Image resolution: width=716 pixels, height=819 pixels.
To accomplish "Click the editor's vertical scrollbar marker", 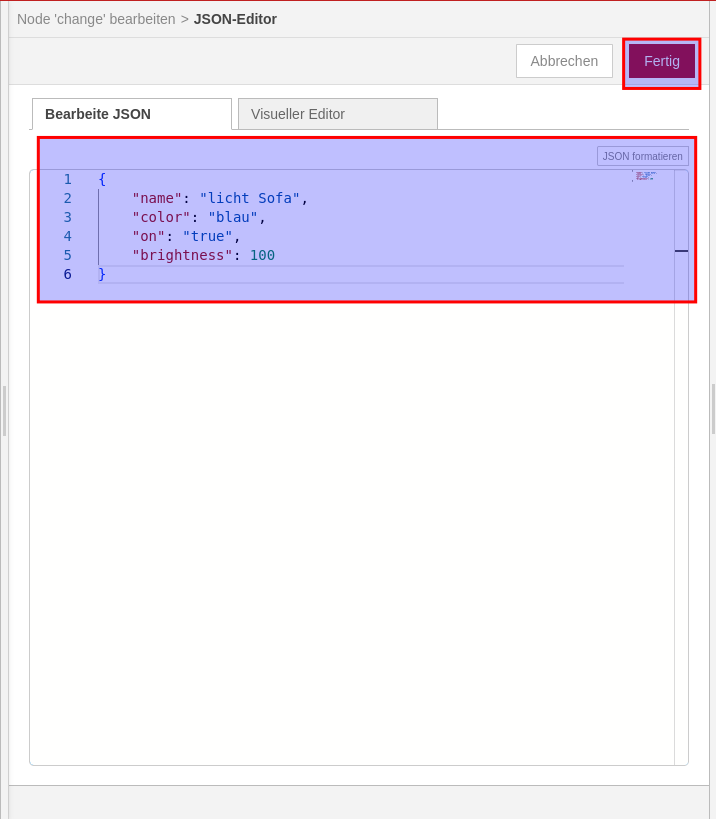I will pos(681,251).
